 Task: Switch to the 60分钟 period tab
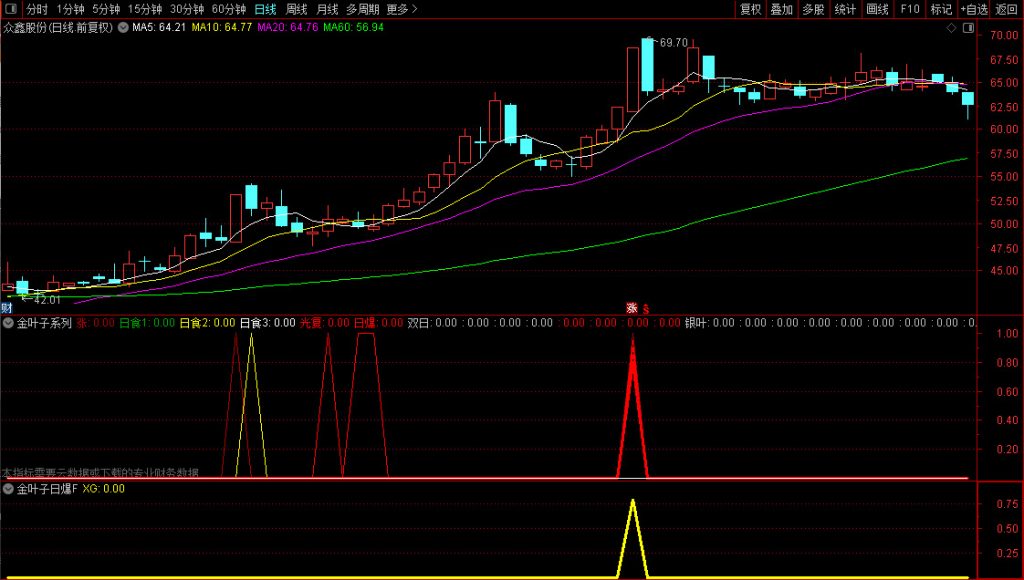[x=229, y=9]
